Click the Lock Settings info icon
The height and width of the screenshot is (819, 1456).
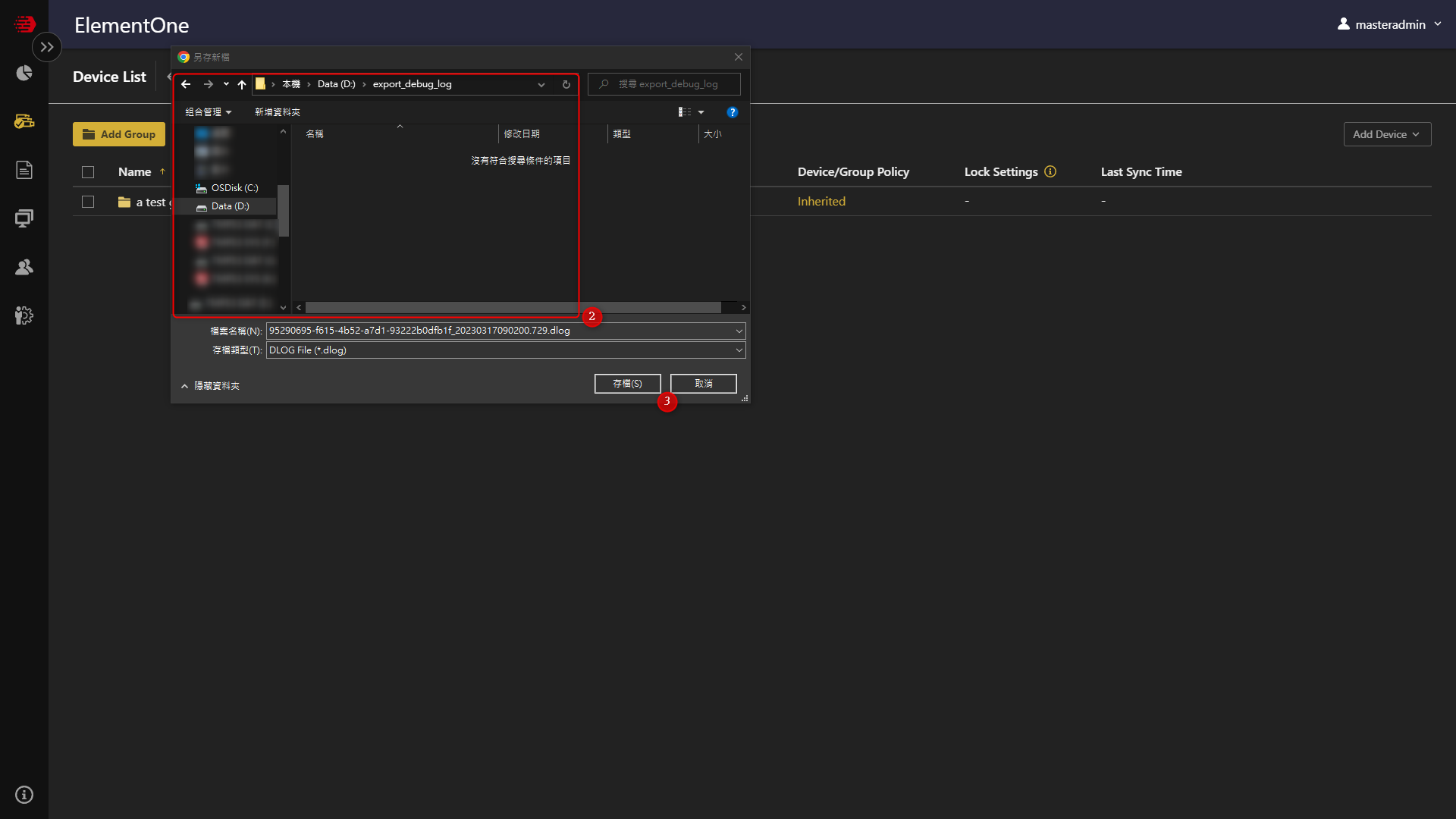pyautogui.click(x=1050, y=171)
